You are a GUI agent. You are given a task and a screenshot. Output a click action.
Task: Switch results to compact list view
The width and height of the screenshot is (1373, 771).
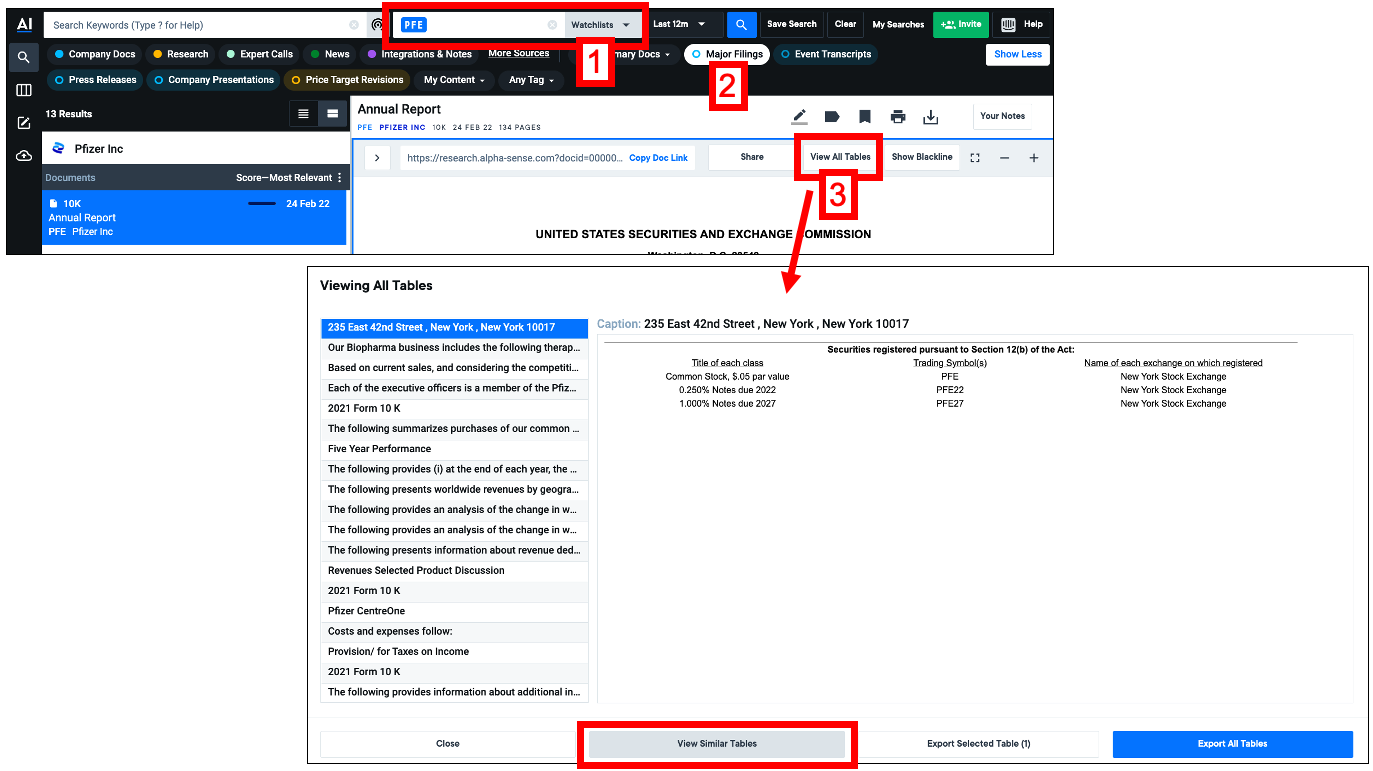pyautogui.click(x=303, y=114)
